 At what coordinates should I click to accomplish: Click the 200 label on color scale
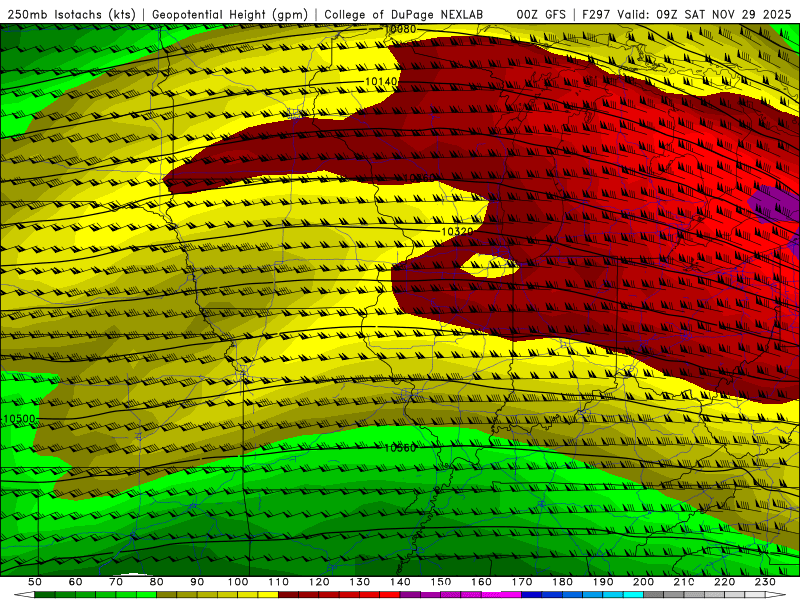coord(644,582)
